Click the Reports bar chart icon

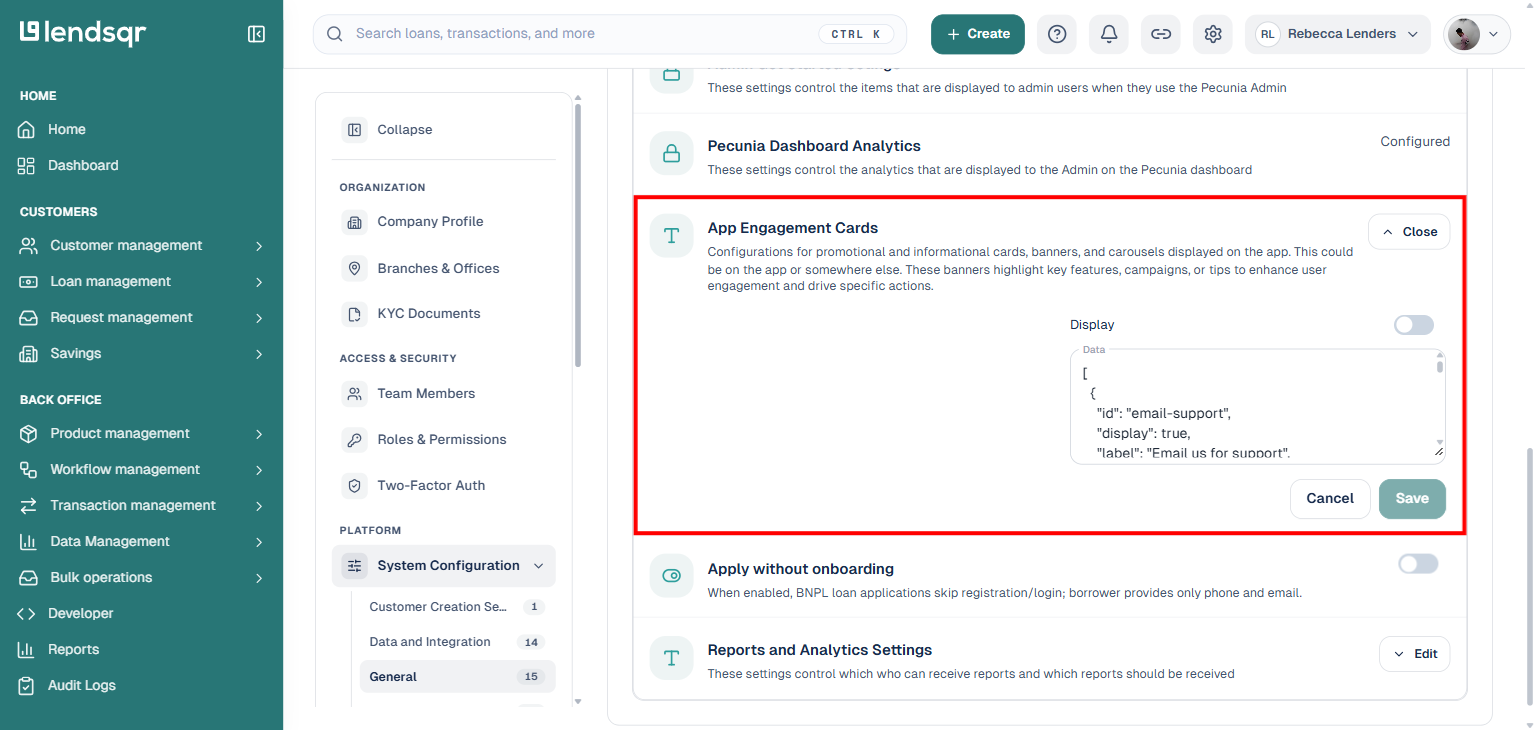click(26, 649)
